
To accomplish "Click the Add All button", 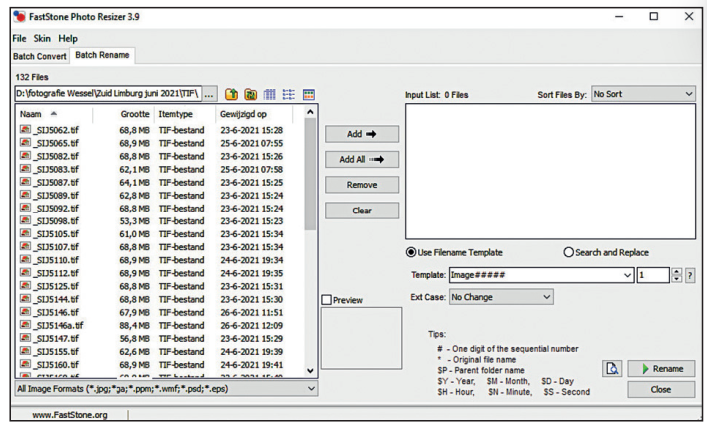I will (x=362, y=159).
